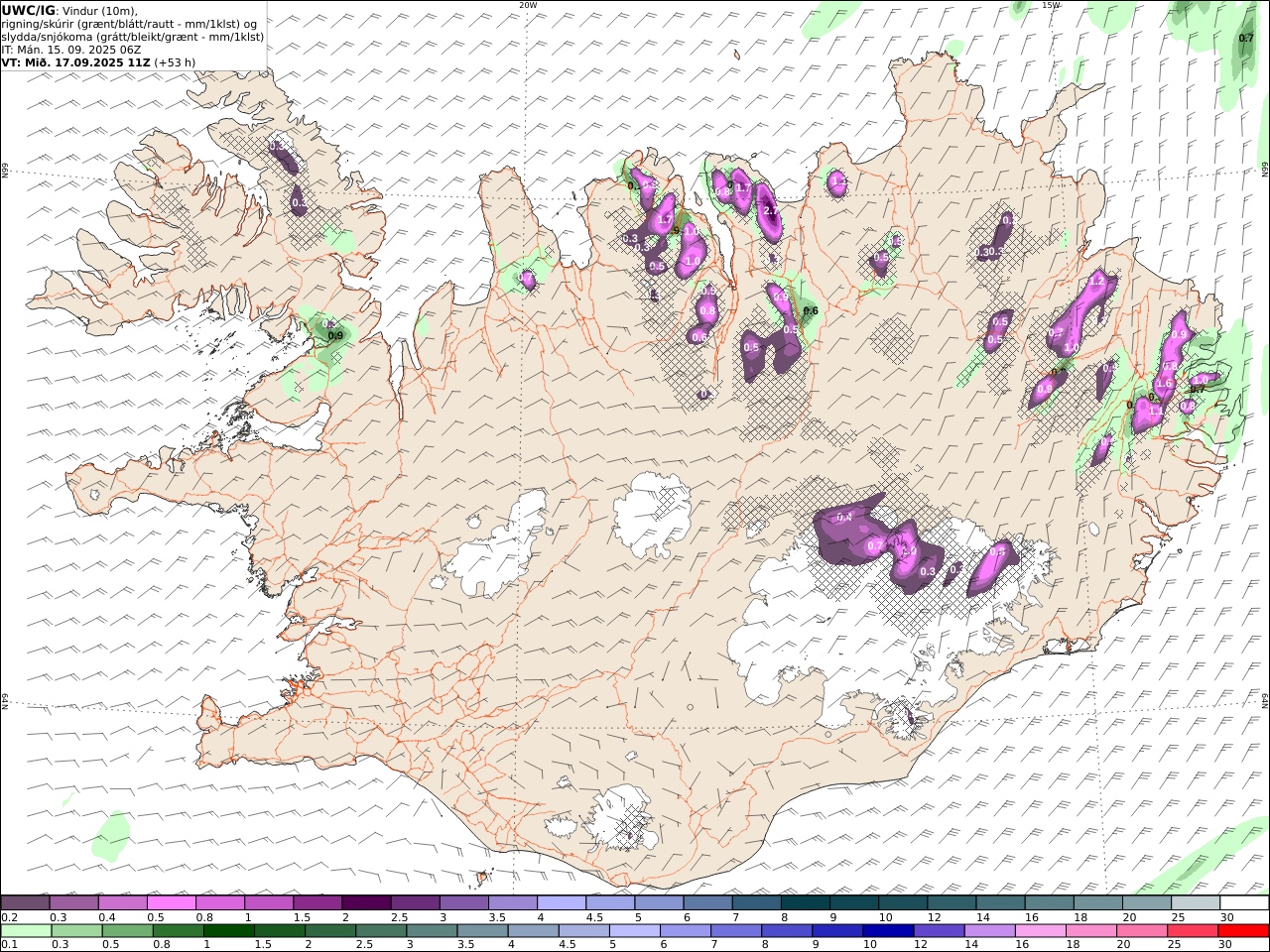
Task: Click the 'IT: Mán. 15. 09. 2025 06Z' line
Action: point(71,50)
